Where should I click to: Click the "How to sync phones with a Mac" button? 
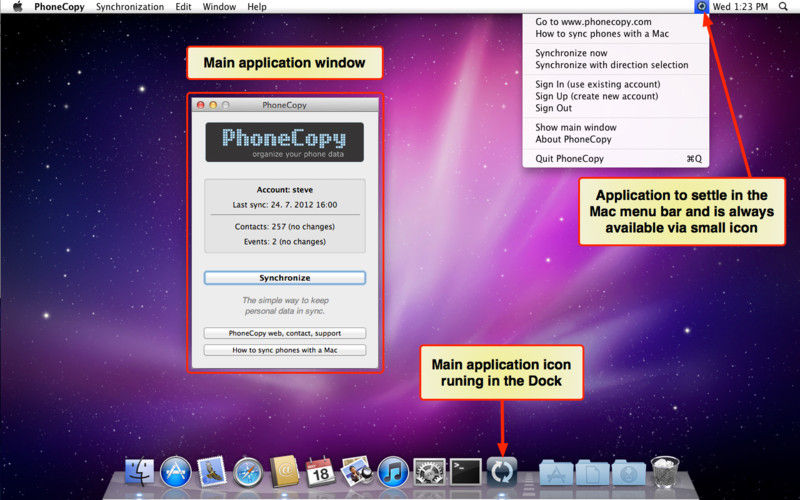tap(284, 350)
